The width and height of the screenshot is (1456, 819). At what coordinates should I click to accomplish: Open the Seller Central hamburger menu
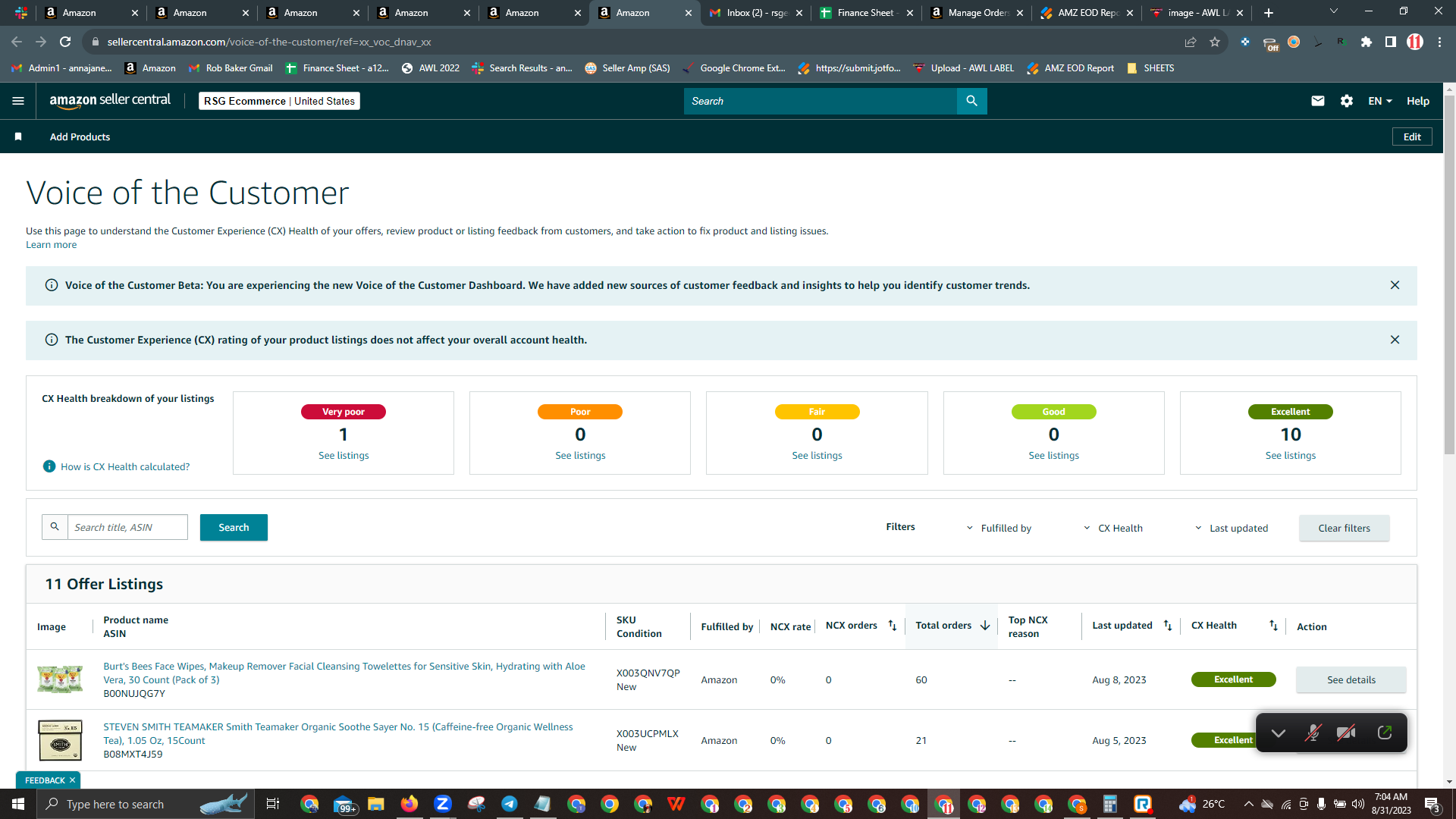18,101
